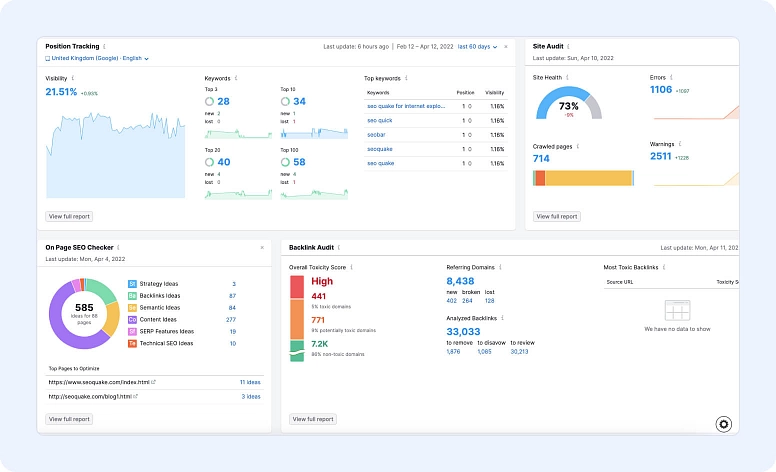Click the Backlinks Ideas 'Ba' icon
The width and height of the screenshot is (776, 472).
[132, 296]
